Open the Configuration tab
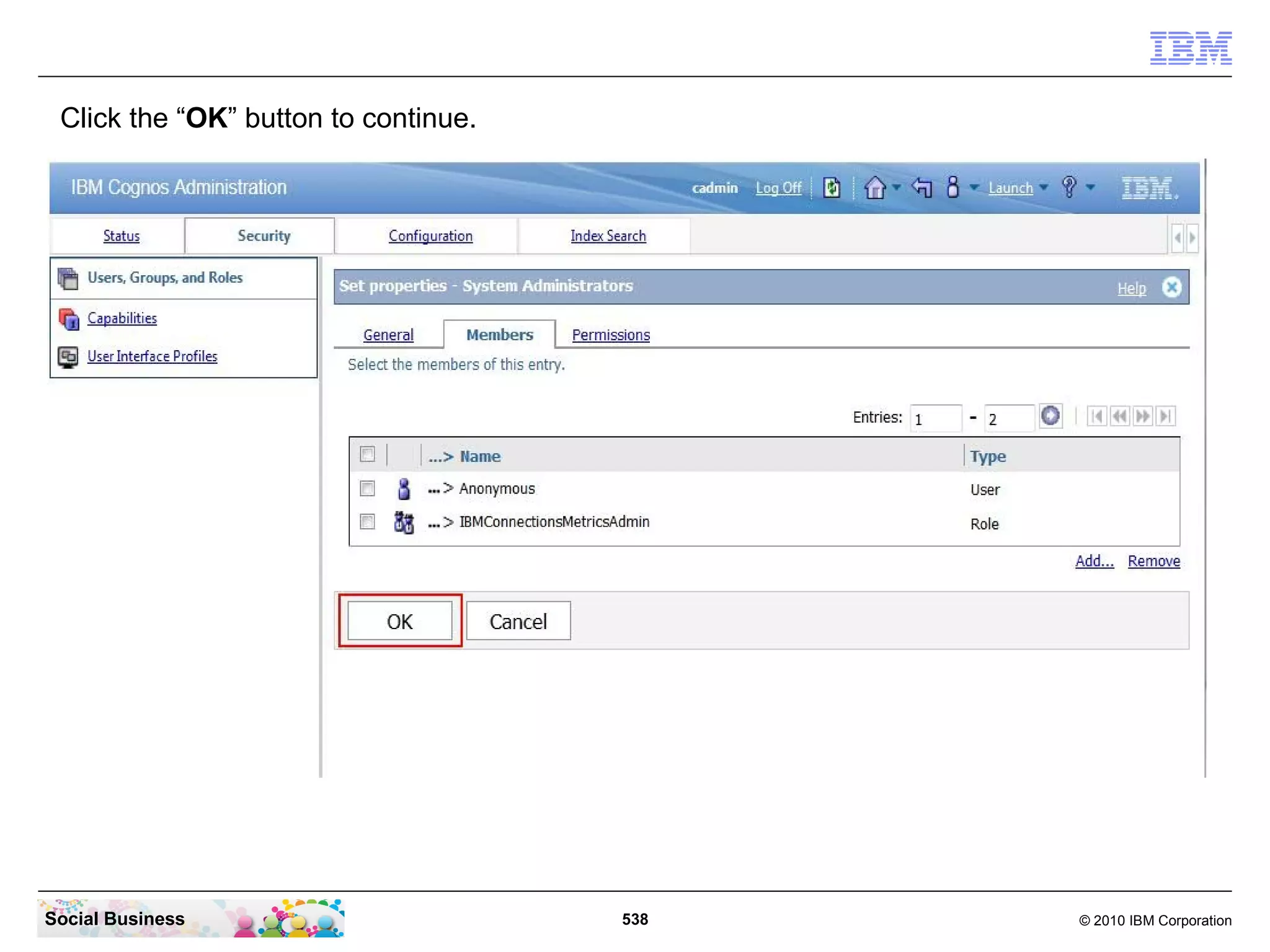1270x952 pixels. (430, 236)
